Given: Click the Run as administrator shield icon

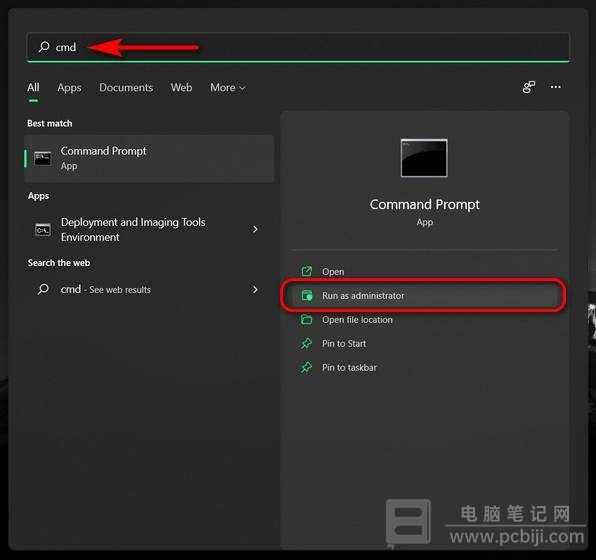Looking at the screenshot, I should pyautogui.click(x=307, y=295).
